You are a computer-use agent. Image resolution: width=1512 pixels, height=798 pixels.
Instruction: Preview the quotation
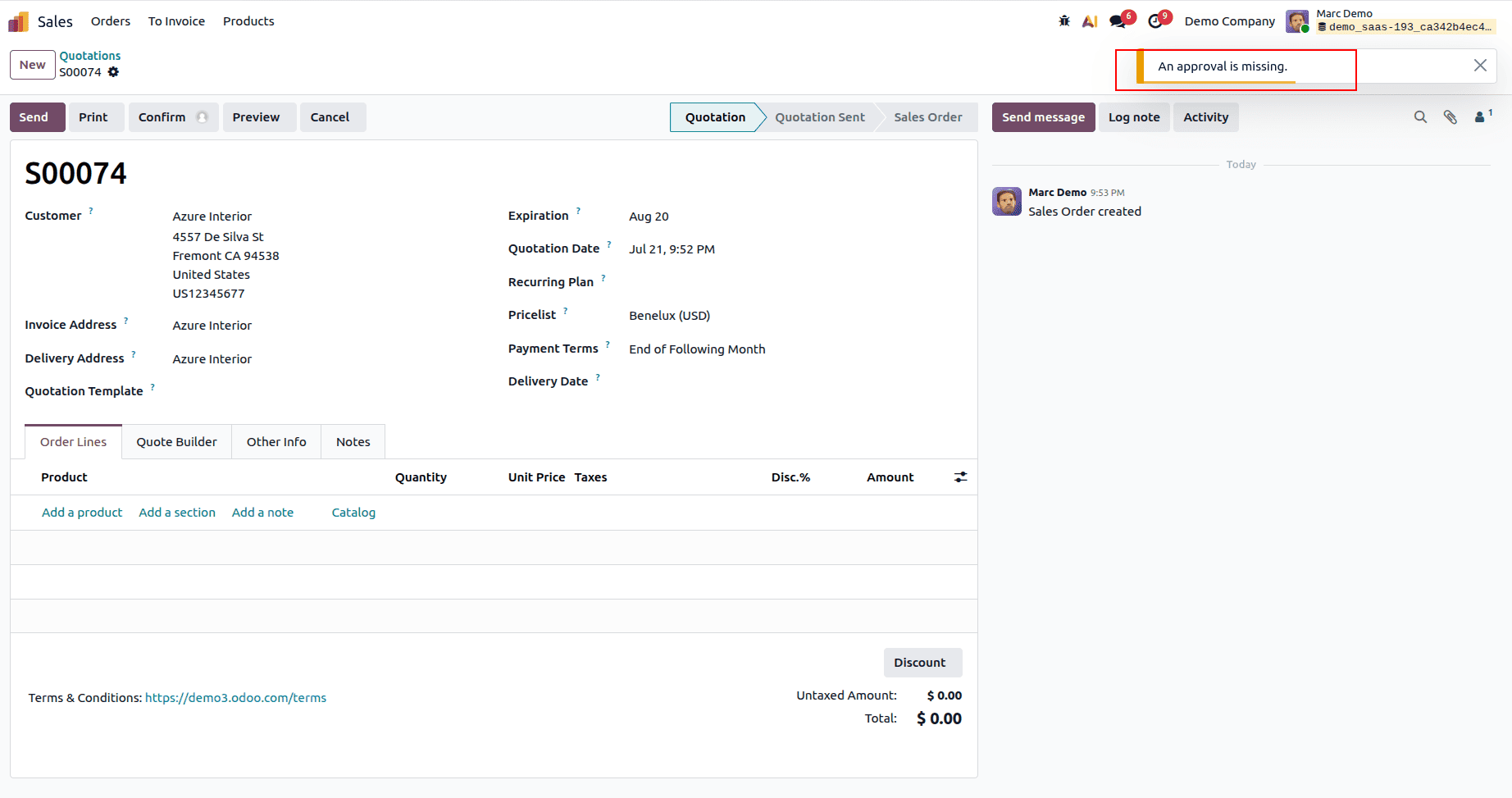point(259,117)
